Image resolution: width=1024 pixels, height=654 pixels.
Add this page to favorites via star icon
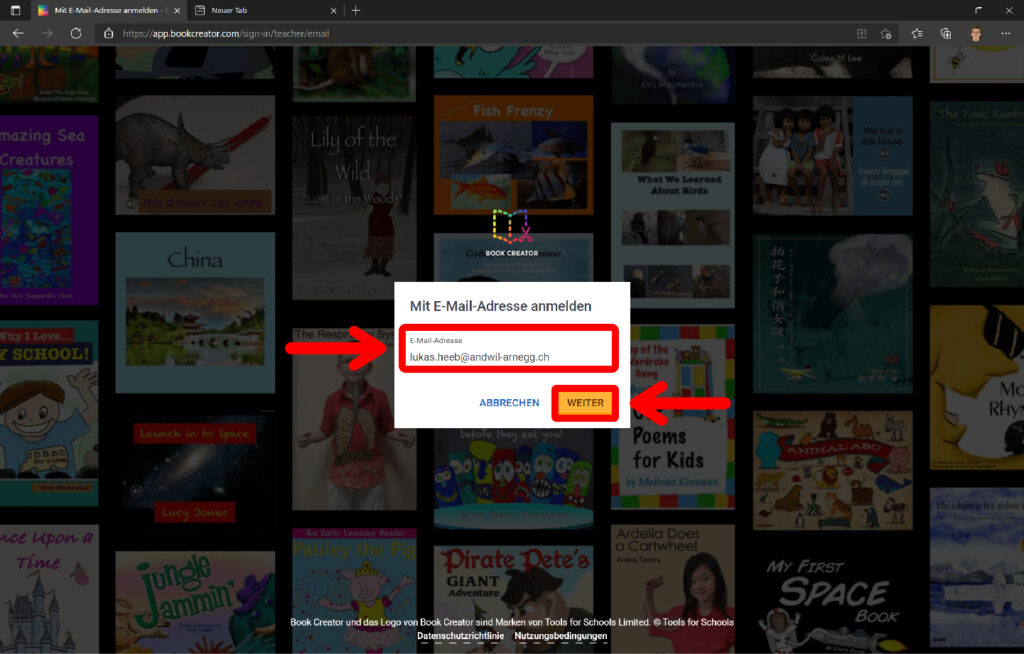(885, 33)
